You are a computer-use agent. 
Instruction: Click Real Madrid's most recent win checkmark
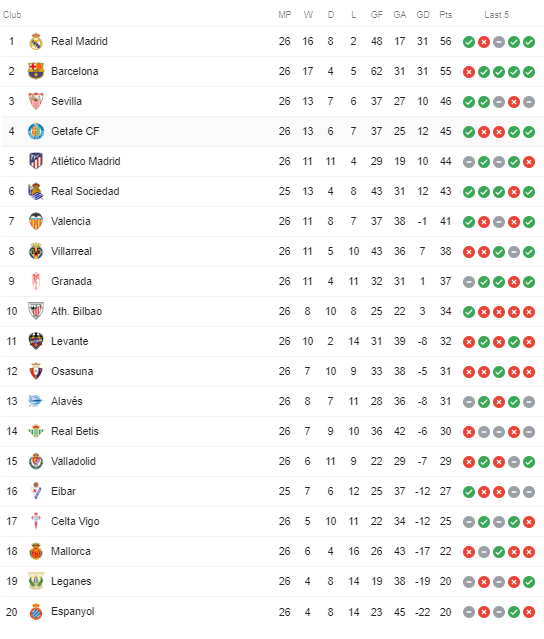coord(529,42)
